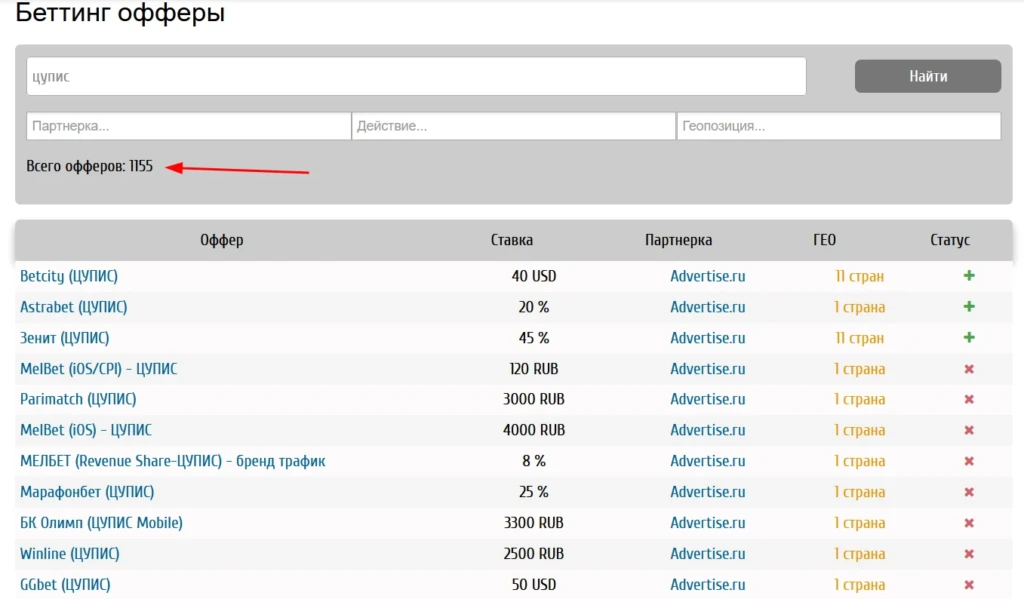Click red cross status for Марафонбет (ЦУПИС)

point(969,492)
